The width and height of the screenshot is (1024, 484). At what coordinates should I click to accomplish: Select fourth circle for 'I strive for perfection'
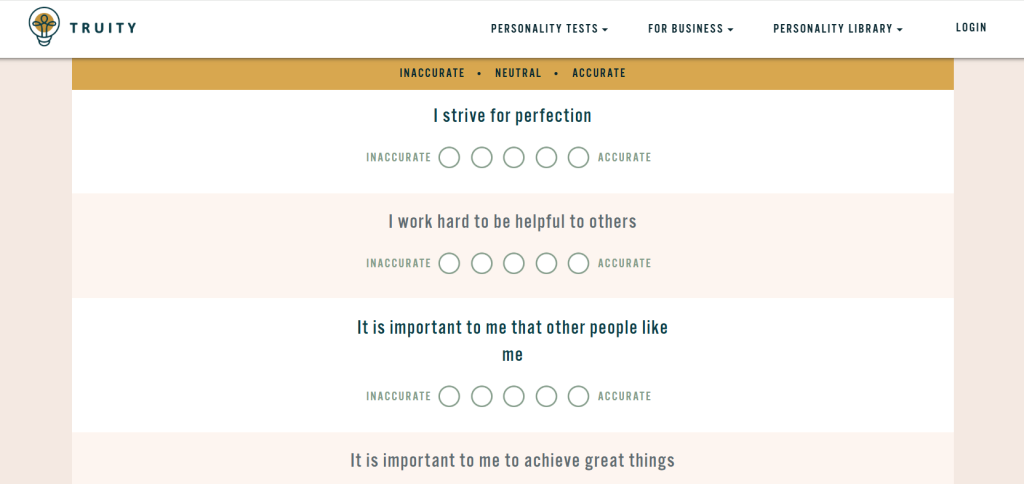pyautogui.click(x=546, y=158)
